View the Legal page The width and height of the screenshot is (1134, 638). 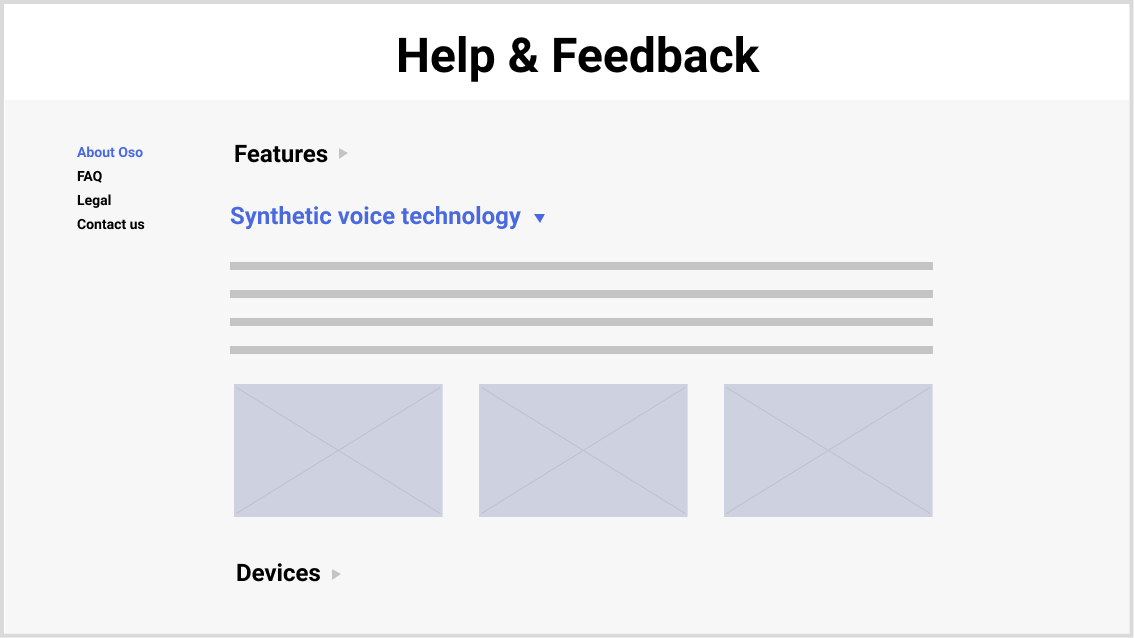[x=94, y=200]
